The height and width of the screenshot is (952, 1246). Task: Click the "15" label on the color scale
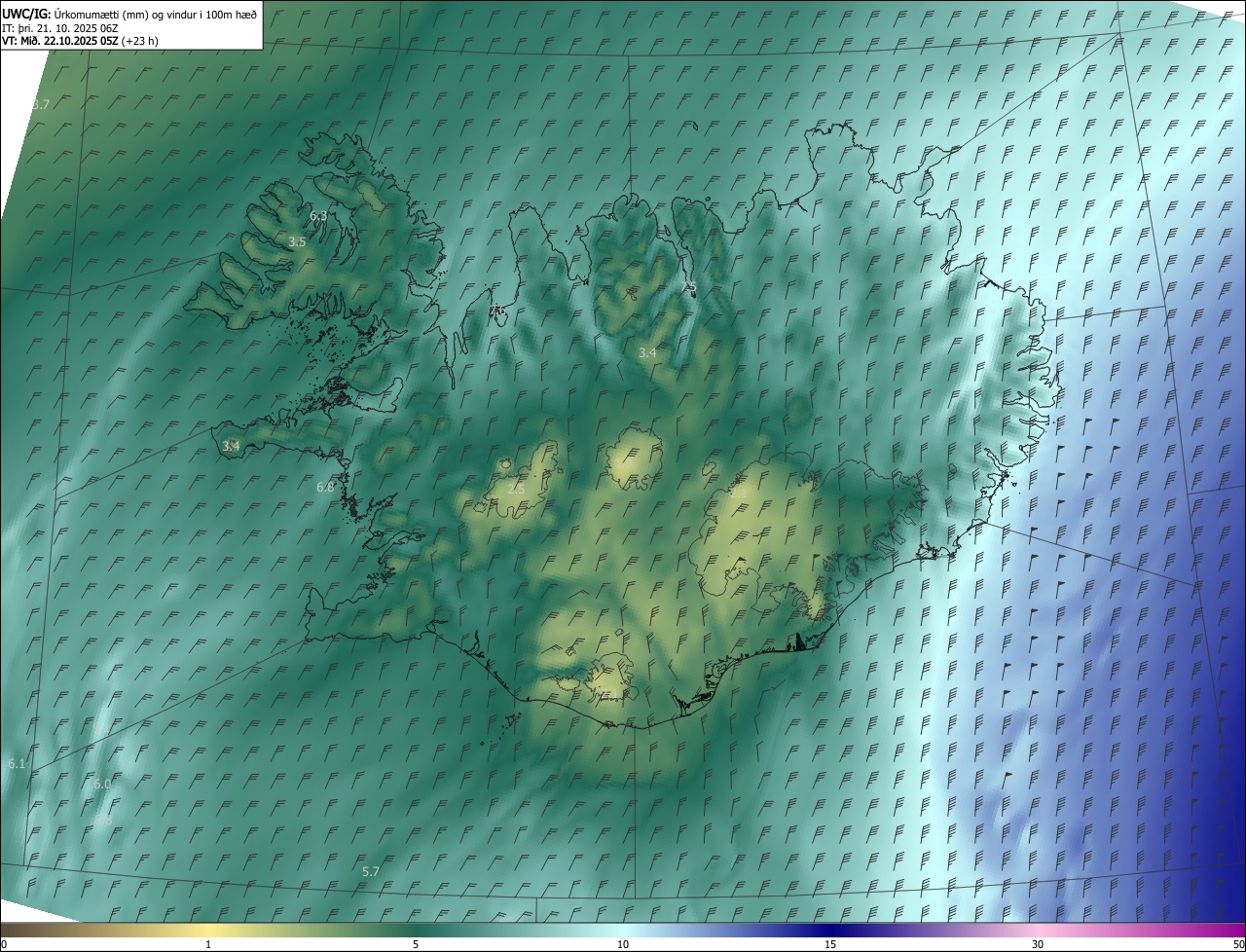click(x=830, y=944)
